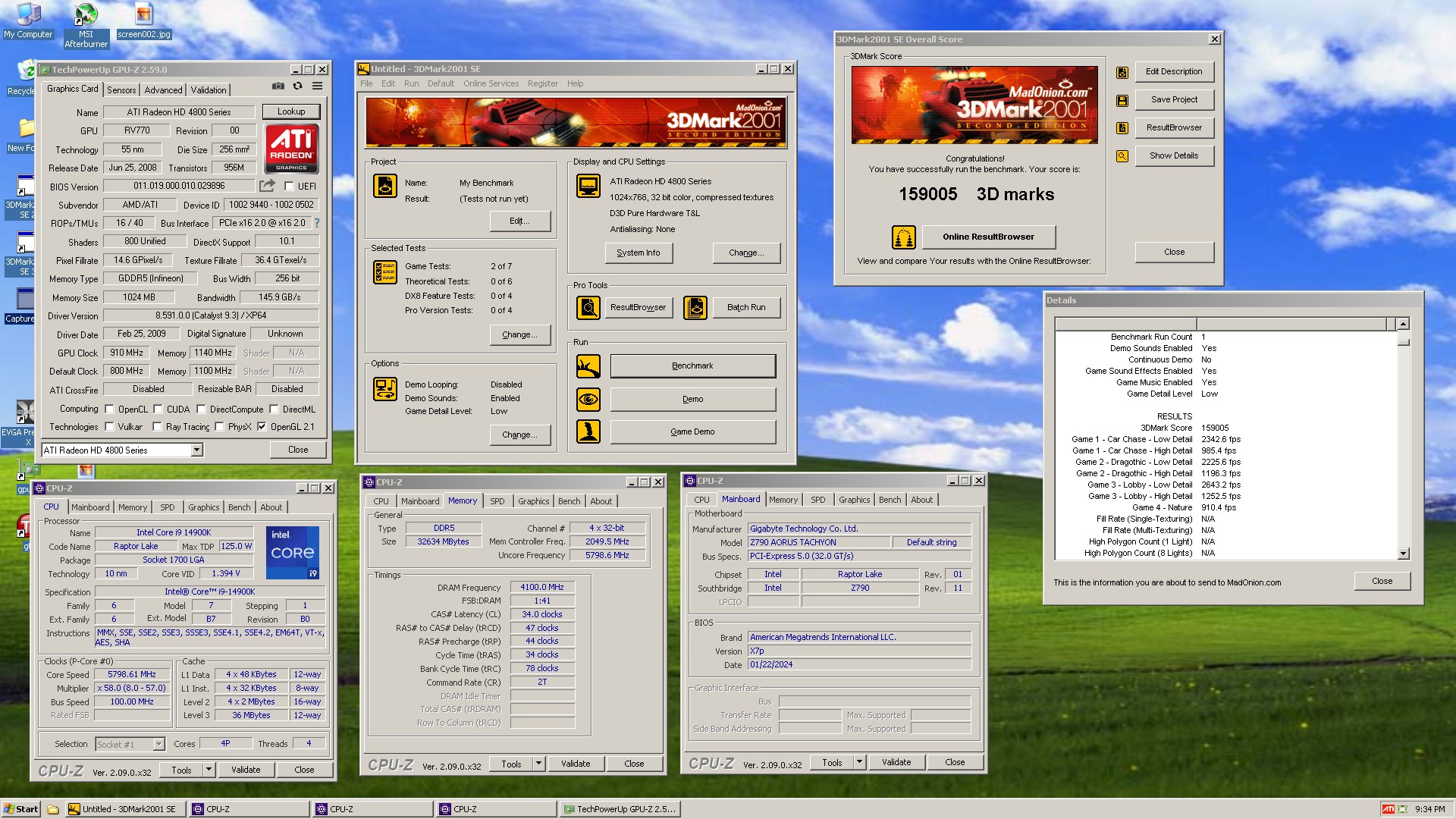The width and height of the screenshot is (1456, 819).
Task: Click Details list scroll down arrow
Action: click(1403, 554)
